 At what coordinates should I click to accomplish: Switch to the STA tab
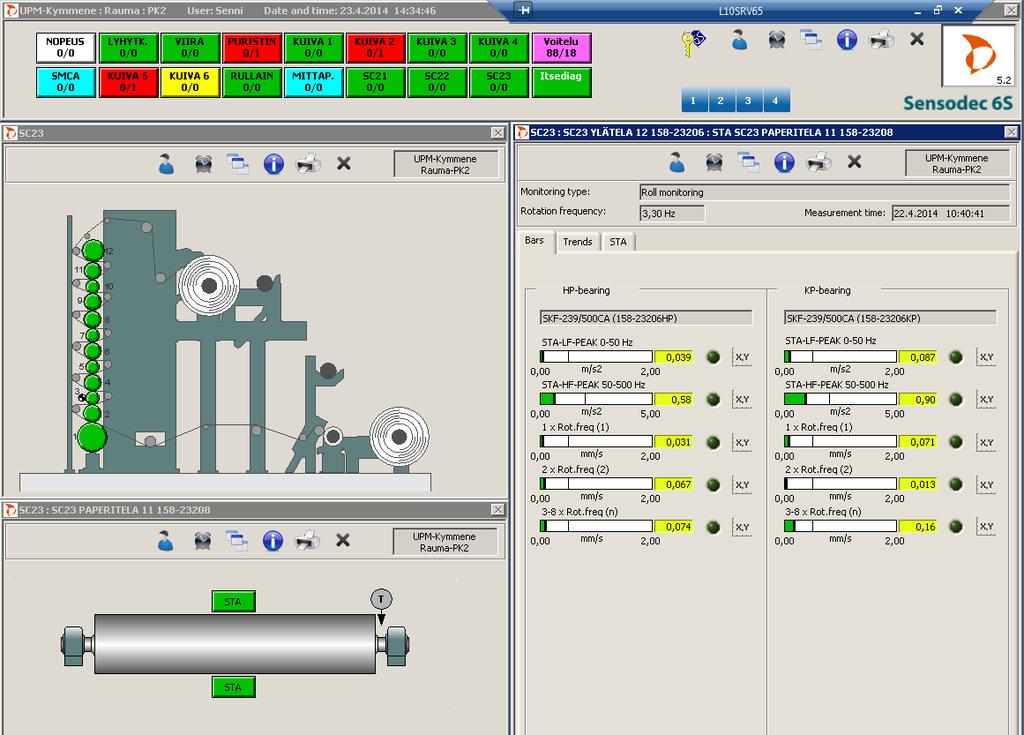pos(618,242)
